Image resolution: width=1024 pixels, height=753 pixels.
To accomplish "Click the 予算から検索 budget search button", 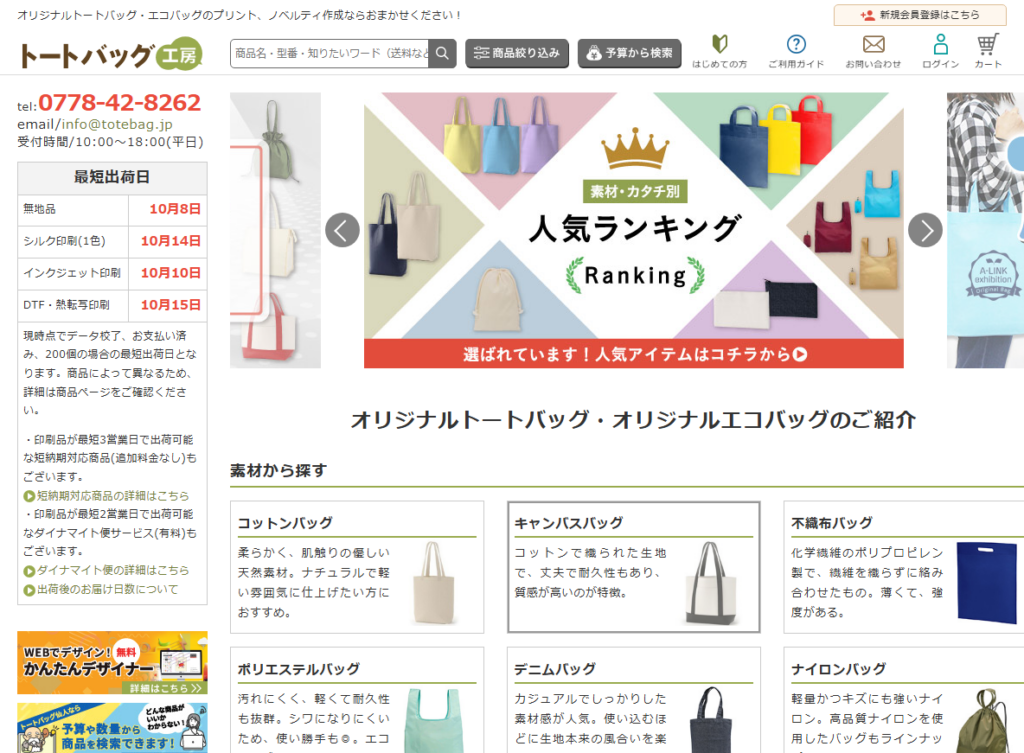I will pyautogui.click(x=629, y=54).
